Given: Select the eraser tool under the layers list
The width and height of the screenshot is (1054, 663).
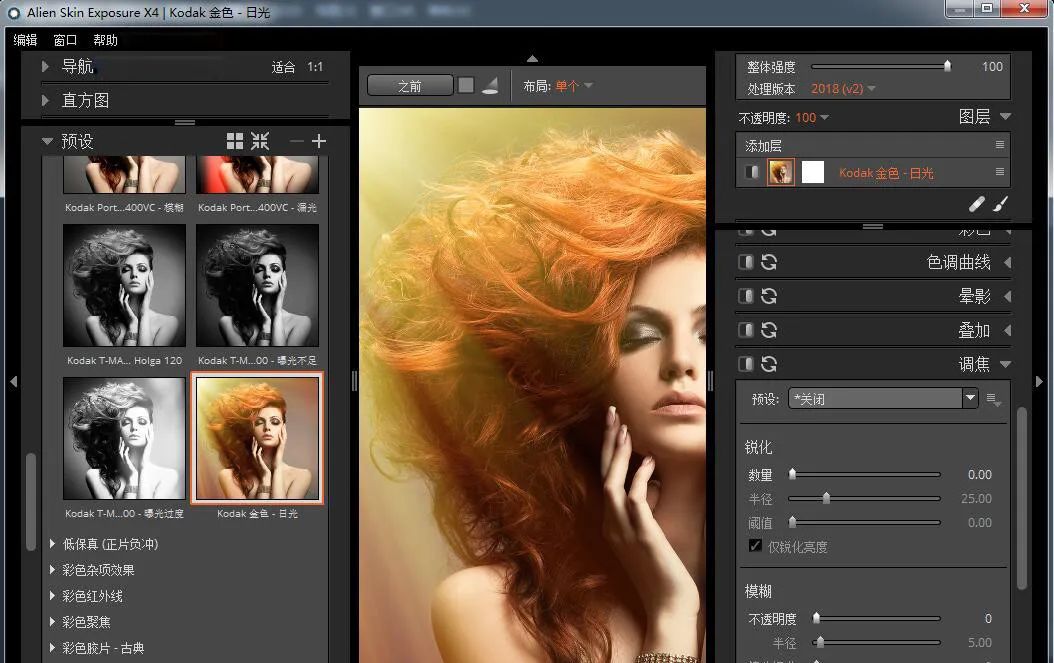Looking at the screenshot, I should 977,204.
